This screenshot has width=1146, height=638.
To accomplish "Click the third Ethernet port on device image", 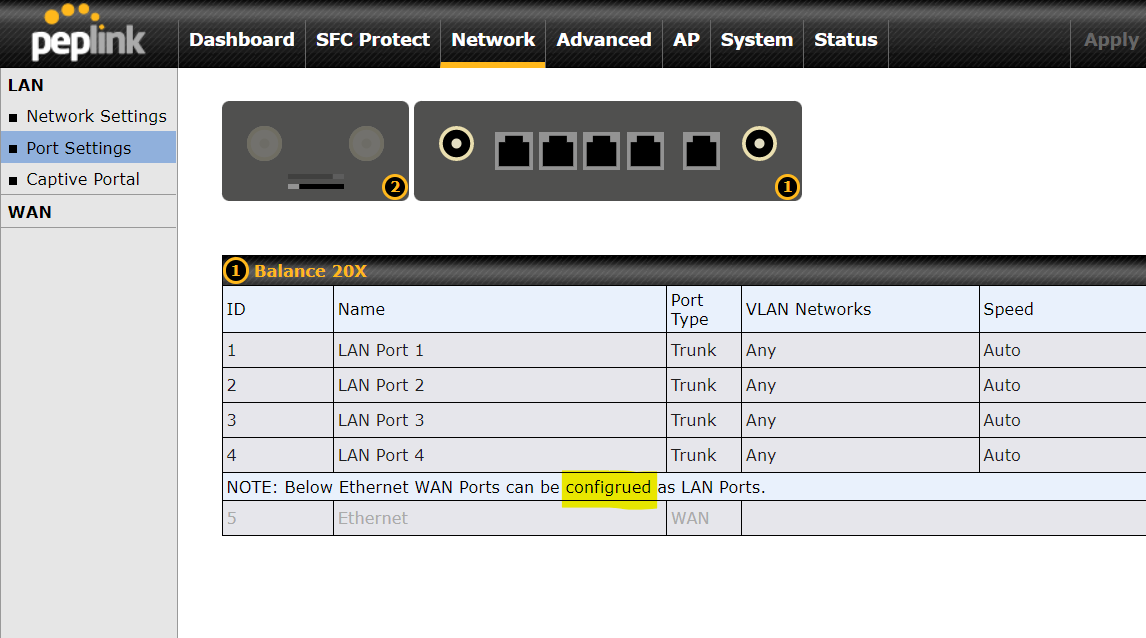I will pyautogui.click(x=602, y=151).
